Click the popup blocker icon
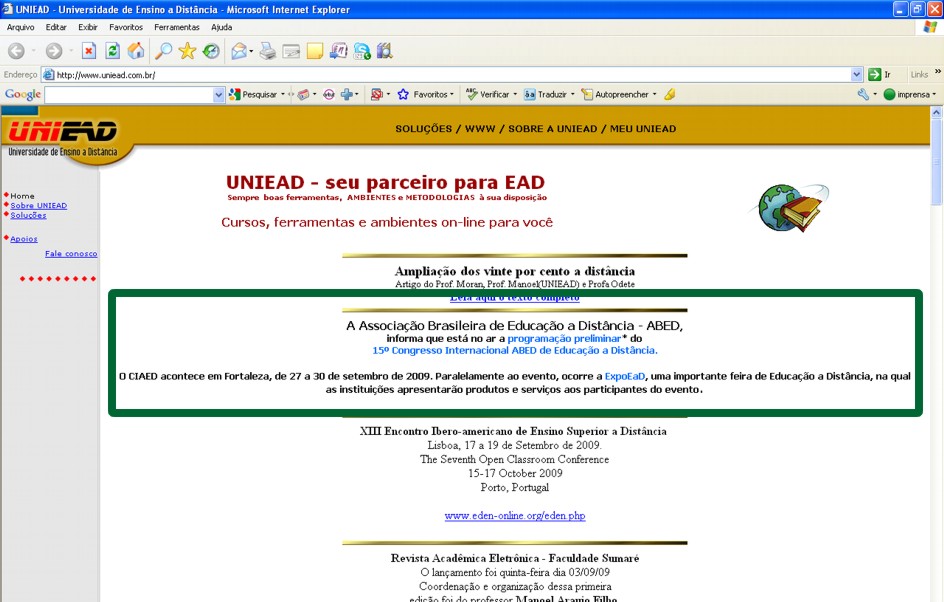 (377, 95)
